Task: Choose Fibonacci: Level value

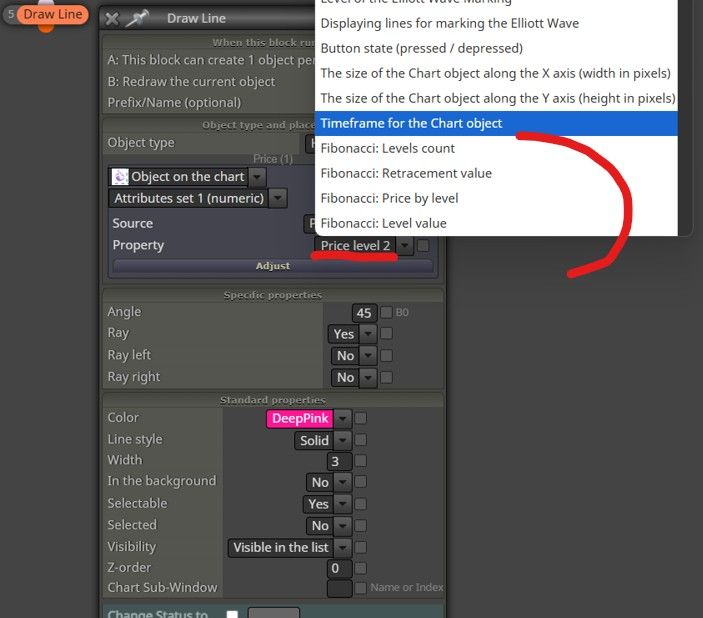Action: point(496,223)
